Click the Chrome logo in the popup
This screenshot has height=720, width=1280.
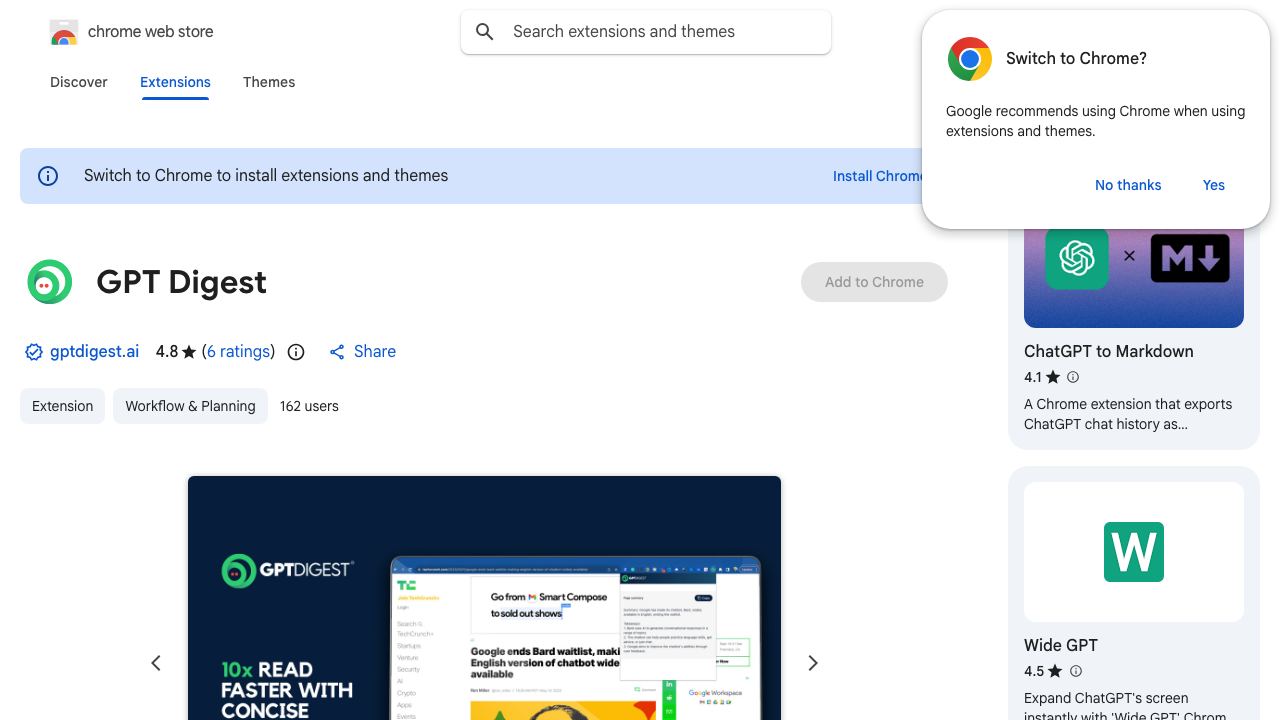tap(969, 59)
